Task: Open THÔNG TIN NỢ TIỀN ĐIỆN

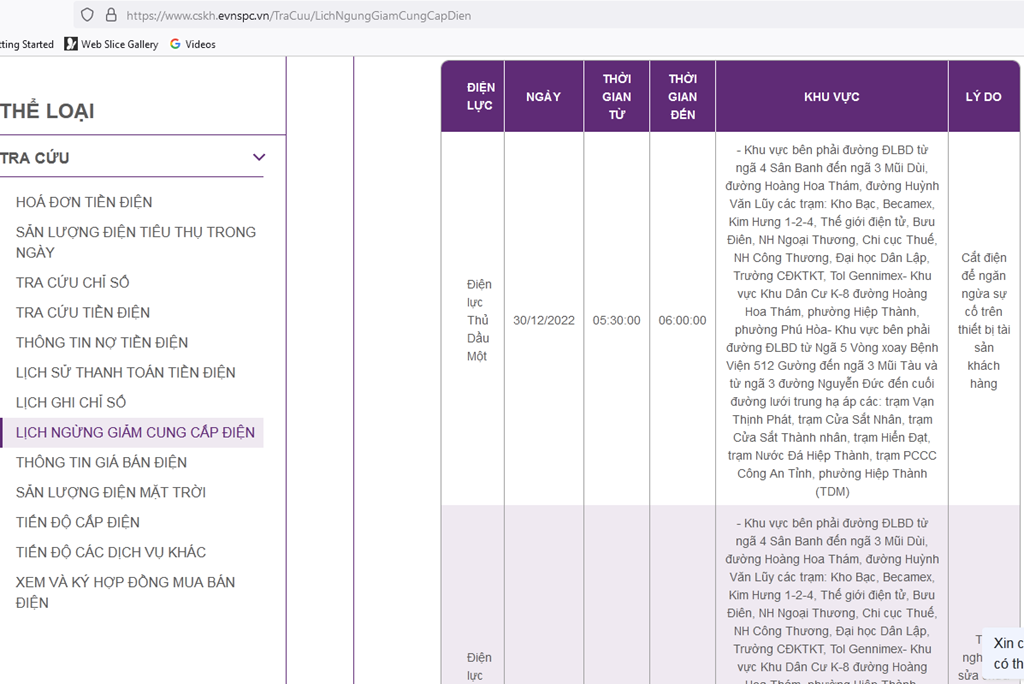Action: (102, 342)
